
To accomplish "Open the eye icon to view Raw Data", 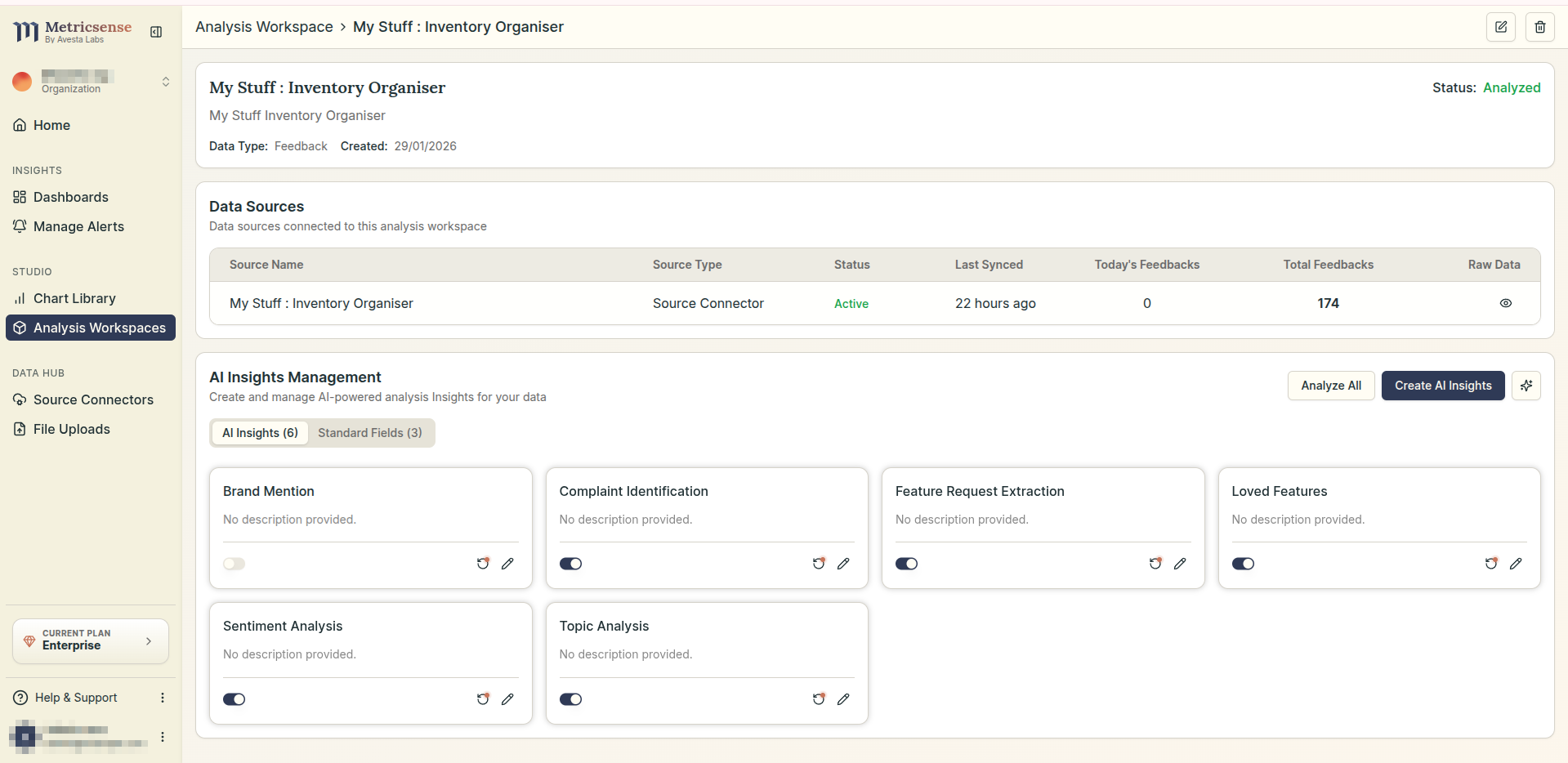I will 1506,303.
